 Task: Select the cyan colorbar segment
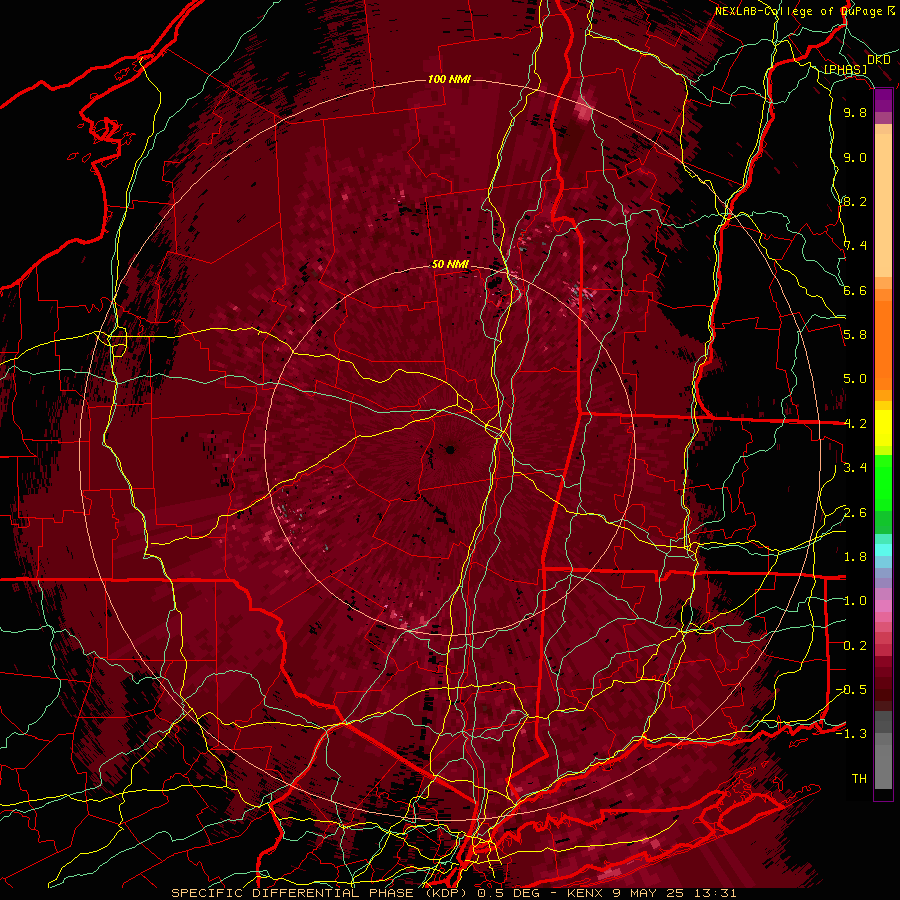coord(883,549)
